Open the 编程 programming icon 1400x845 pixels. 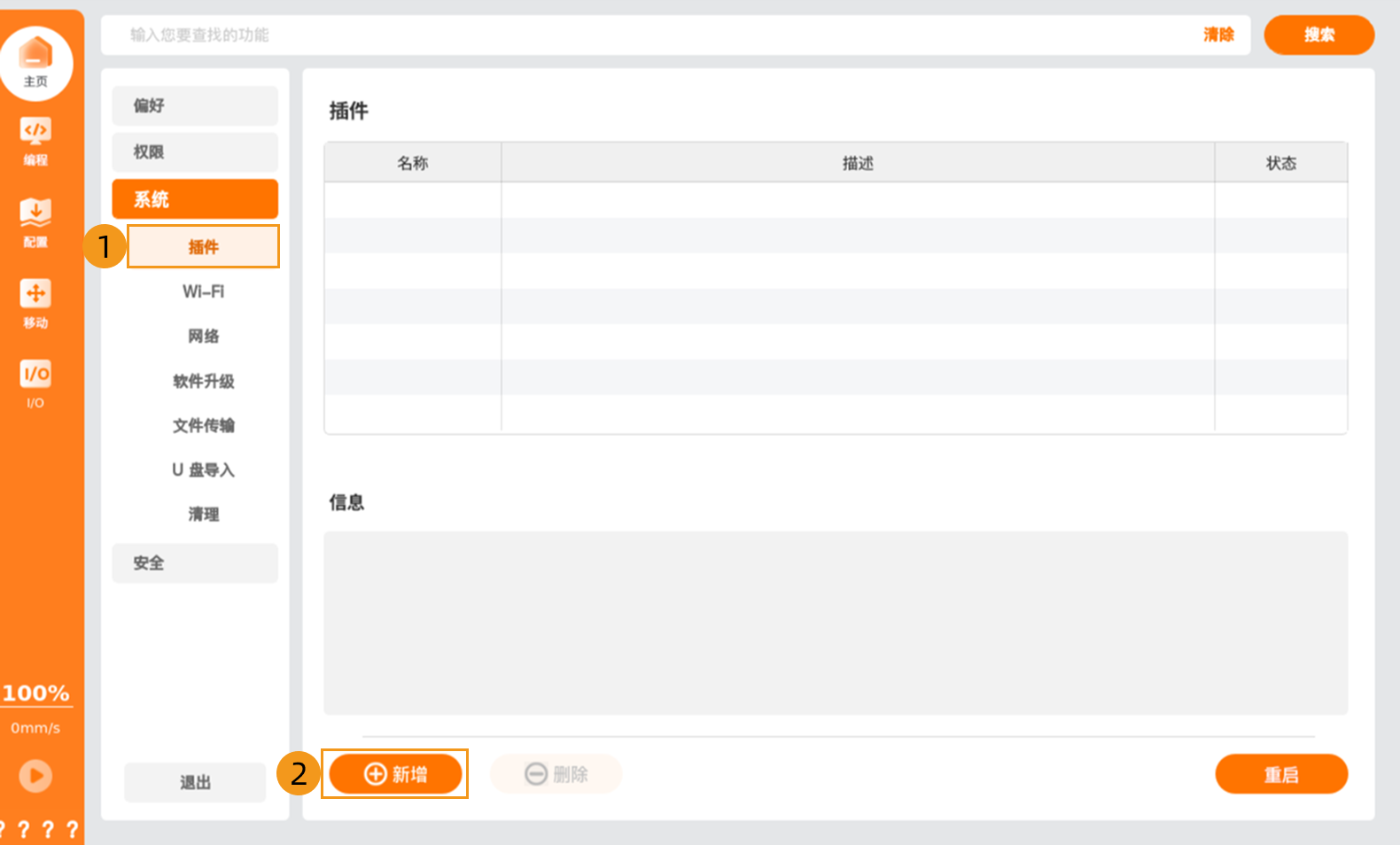tap(35, 142)
